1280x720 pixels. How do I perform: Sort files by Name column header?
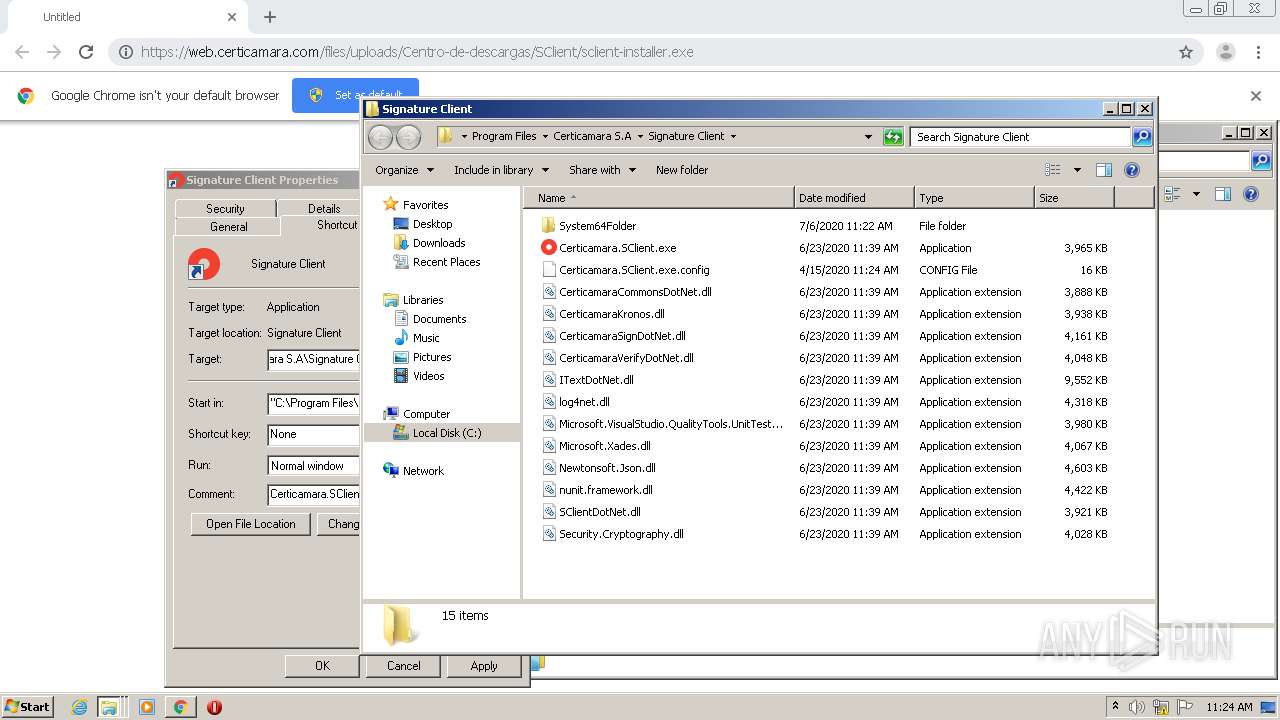[x=658, y=198]
